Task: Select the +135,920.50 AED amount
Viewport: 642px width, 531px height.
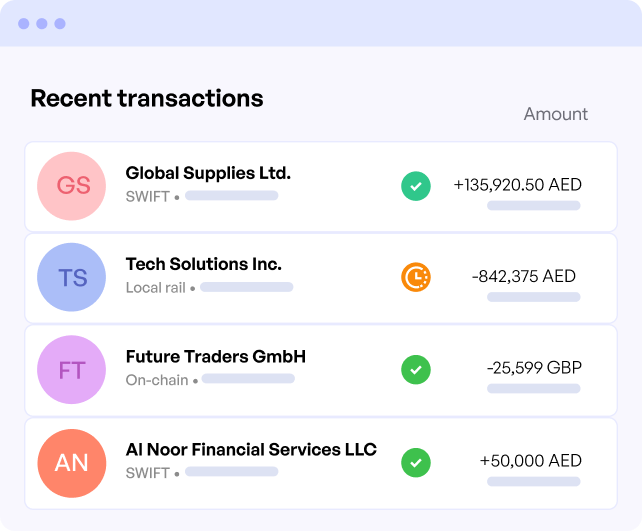Action: click(518, 185)
